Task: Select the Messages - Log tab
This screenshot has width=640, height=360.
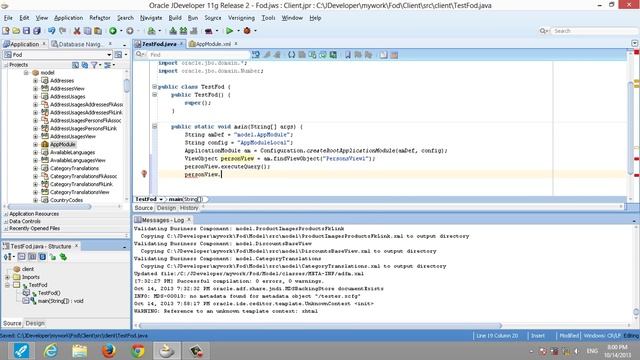Action: click(163, 220)
